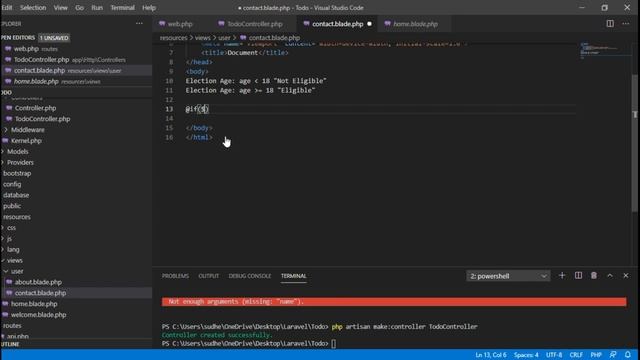Image resolution: width=640 pixels, height=360 pixels.
Task: Expand the database folder
Action: pos(76,195)
